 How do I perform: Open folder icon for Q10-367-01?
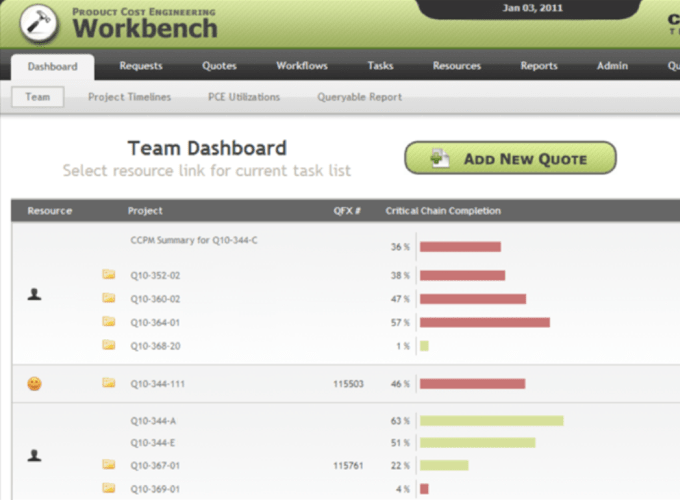[x=108, y=464]
